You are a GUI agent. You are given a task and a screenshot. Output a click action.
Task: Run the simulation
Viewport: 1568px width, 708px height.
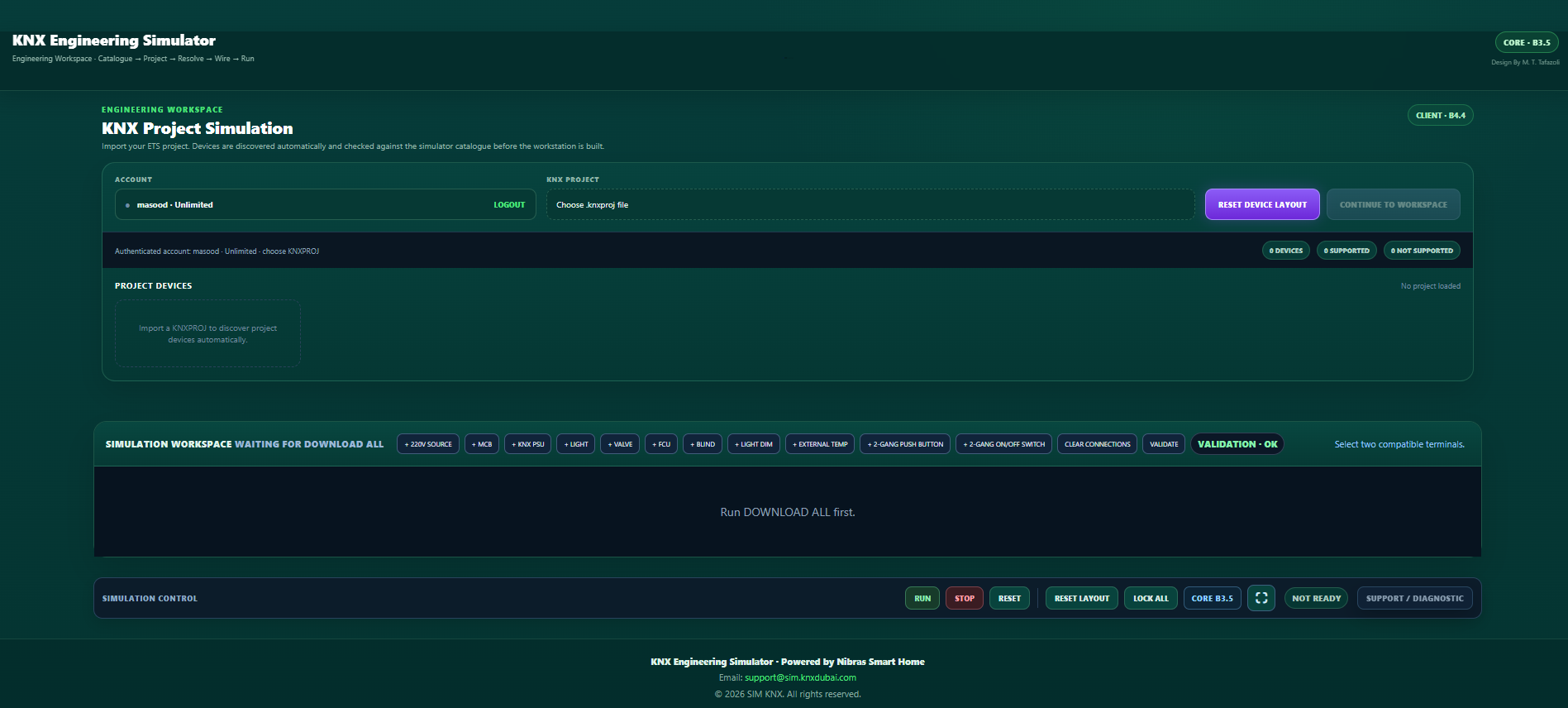click(922, 598)
